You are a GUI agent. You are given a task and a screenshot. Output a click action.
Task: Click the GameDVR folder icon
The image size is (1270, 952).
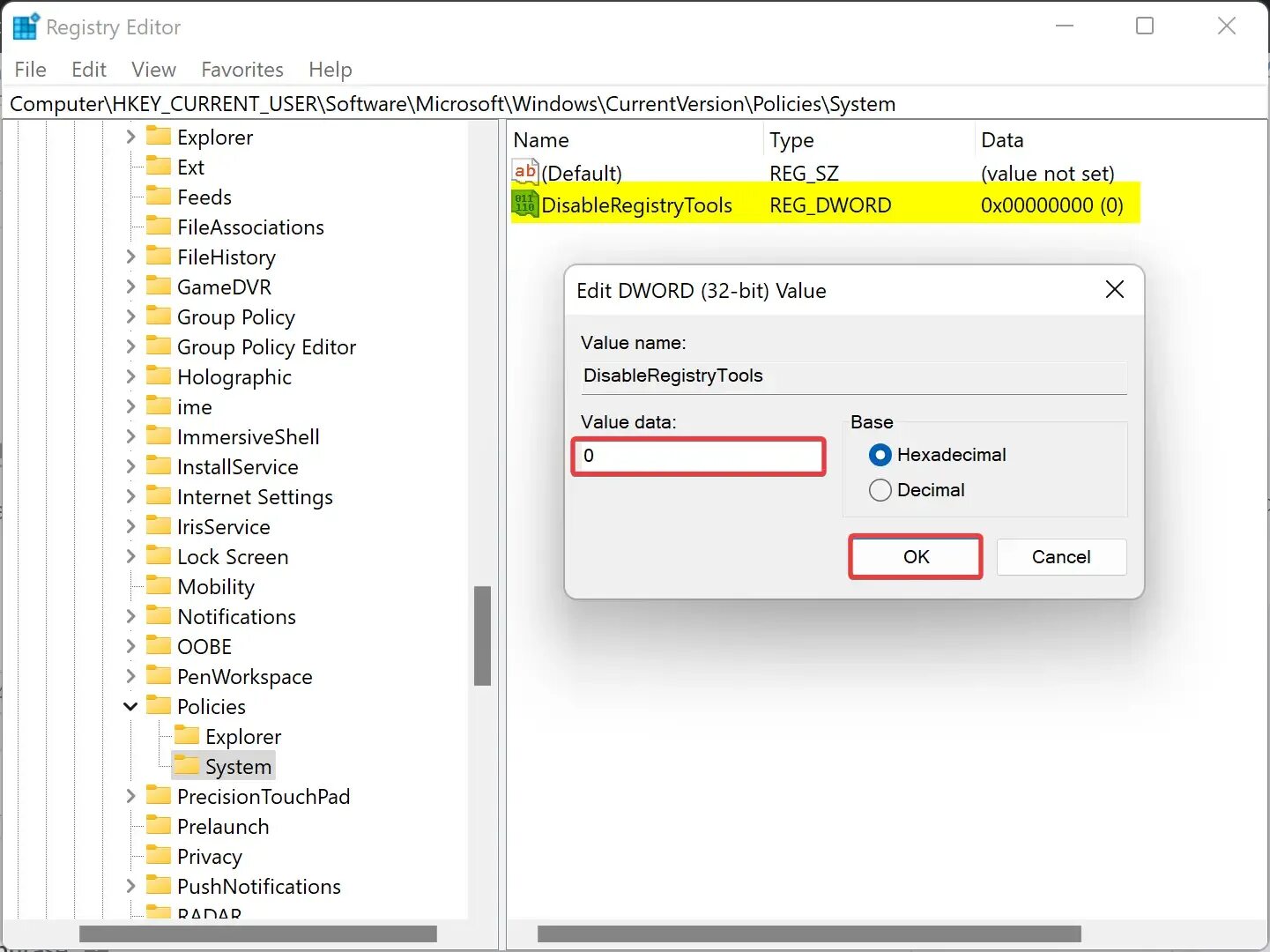pyautogui.click(x=159, y=286)
